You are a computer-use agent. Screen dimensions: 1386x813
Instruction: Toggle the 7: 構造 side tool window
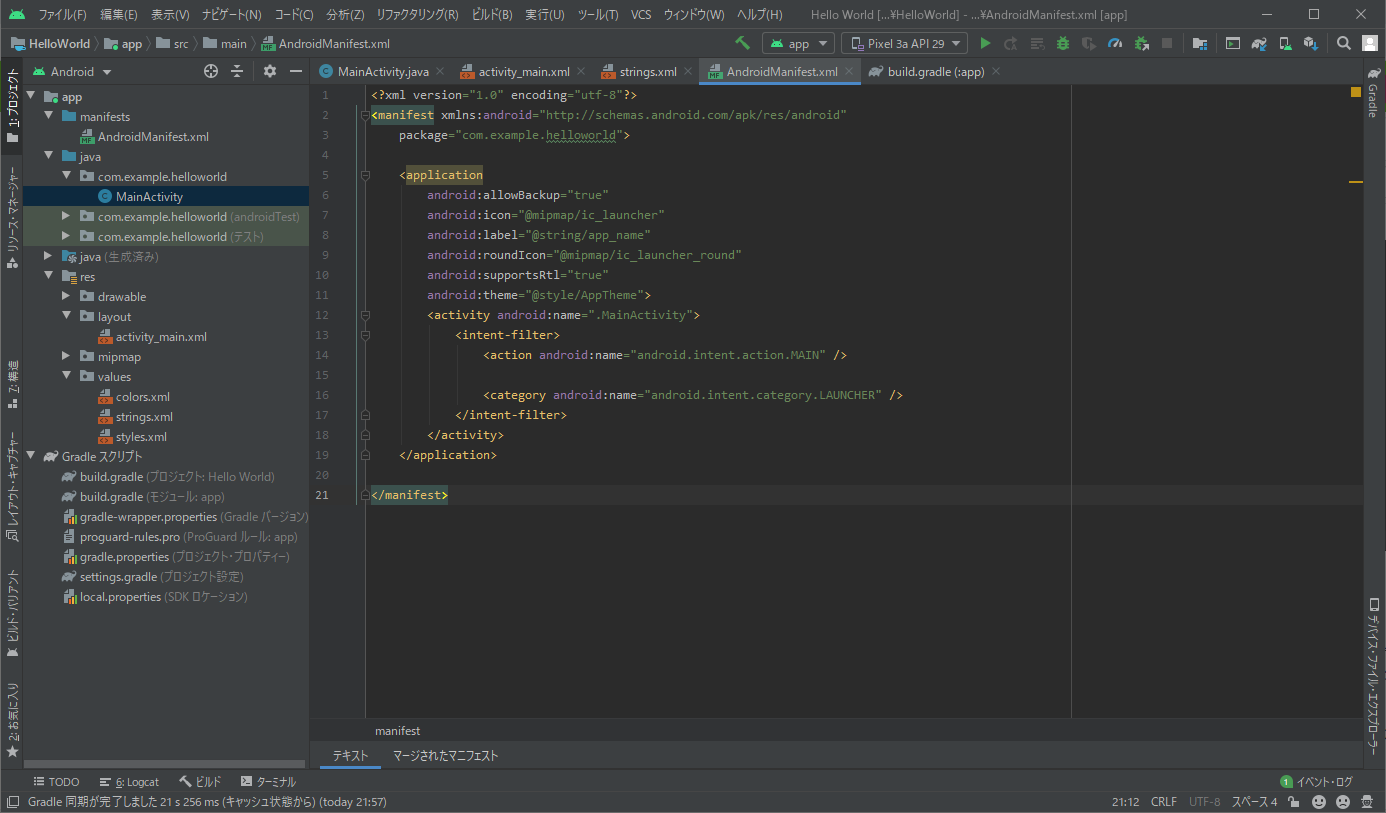click(12, 383)
